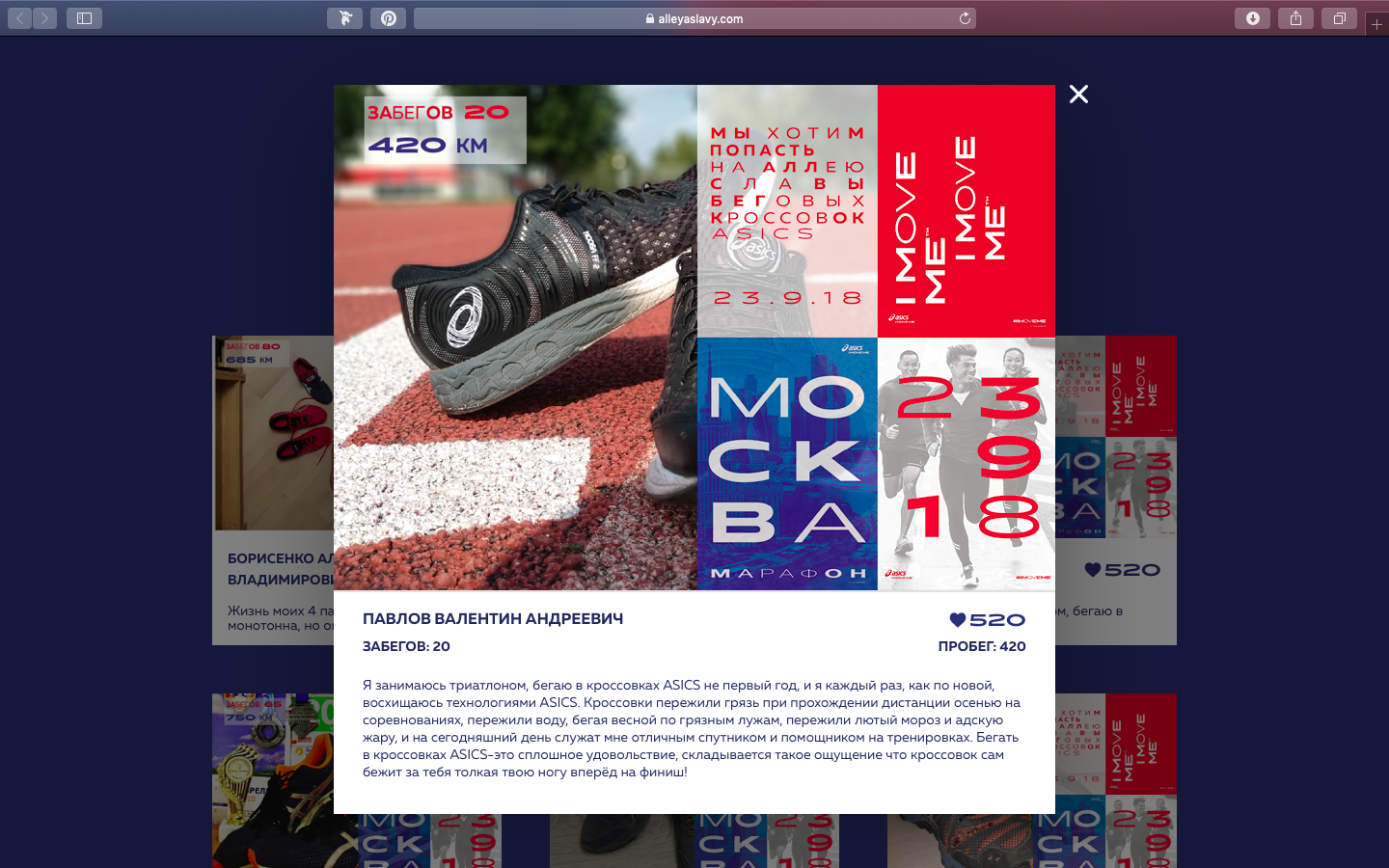Click the triathlon description paragraph
The width and height of the screenshot is (1389, 868).
click(692, 728)
